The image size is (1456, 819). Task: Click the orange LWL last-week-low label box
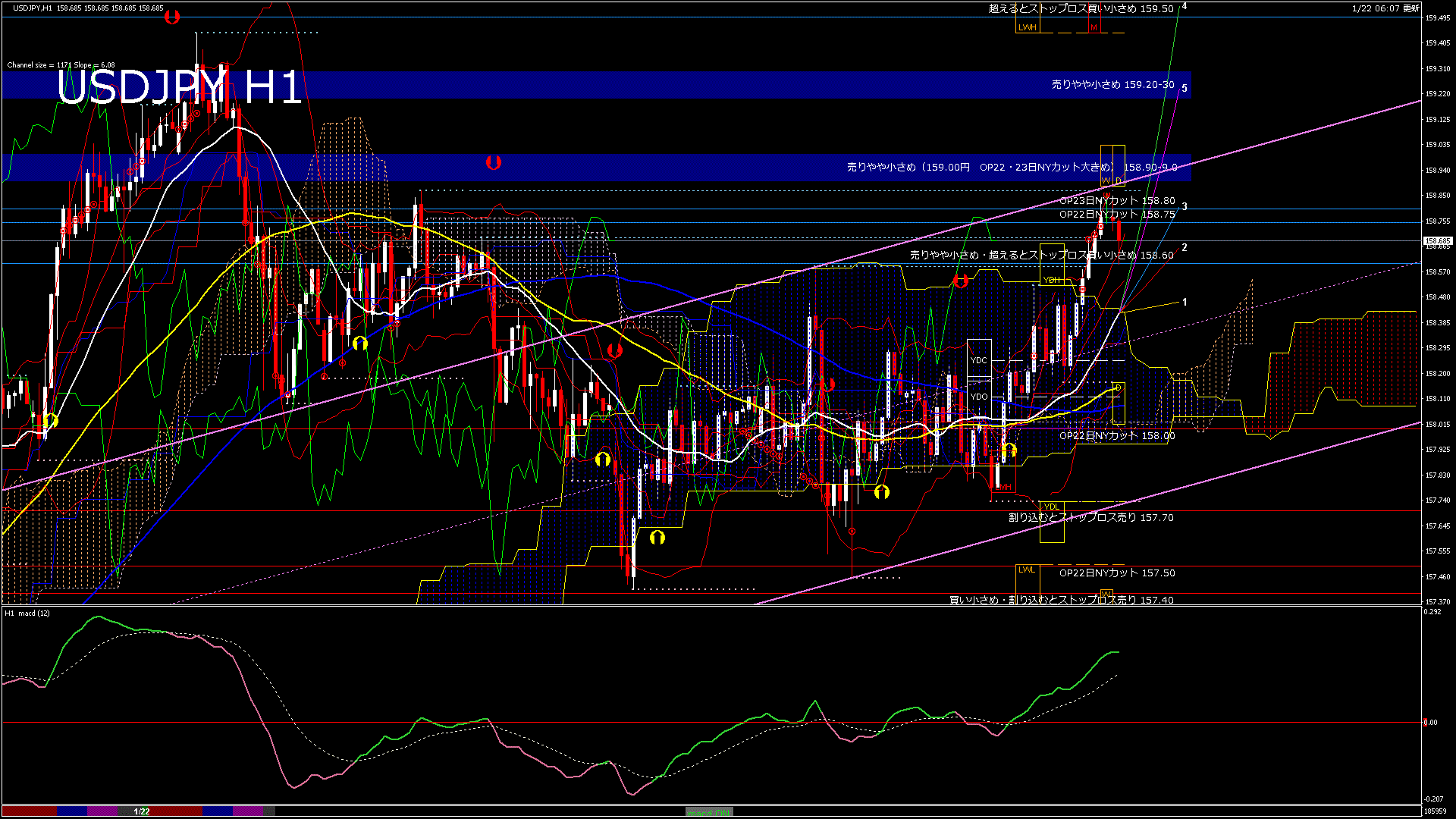1027,570
